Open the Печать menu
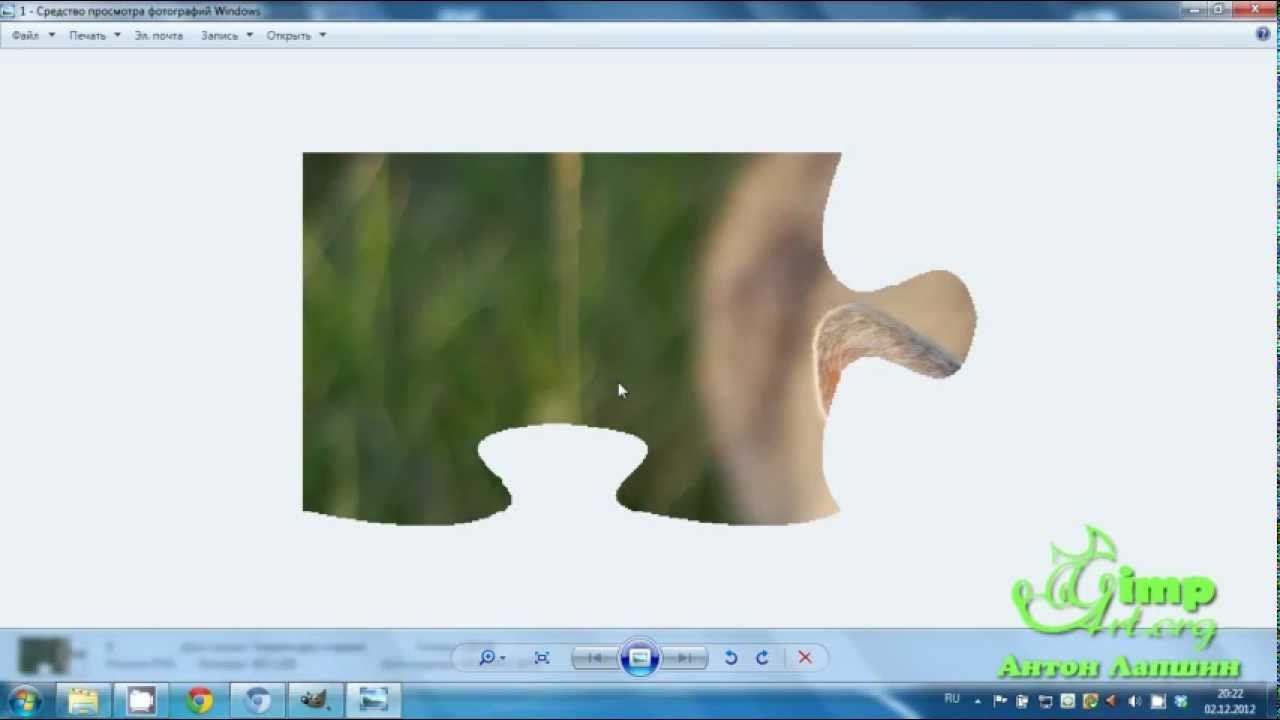 click(94, 35)
